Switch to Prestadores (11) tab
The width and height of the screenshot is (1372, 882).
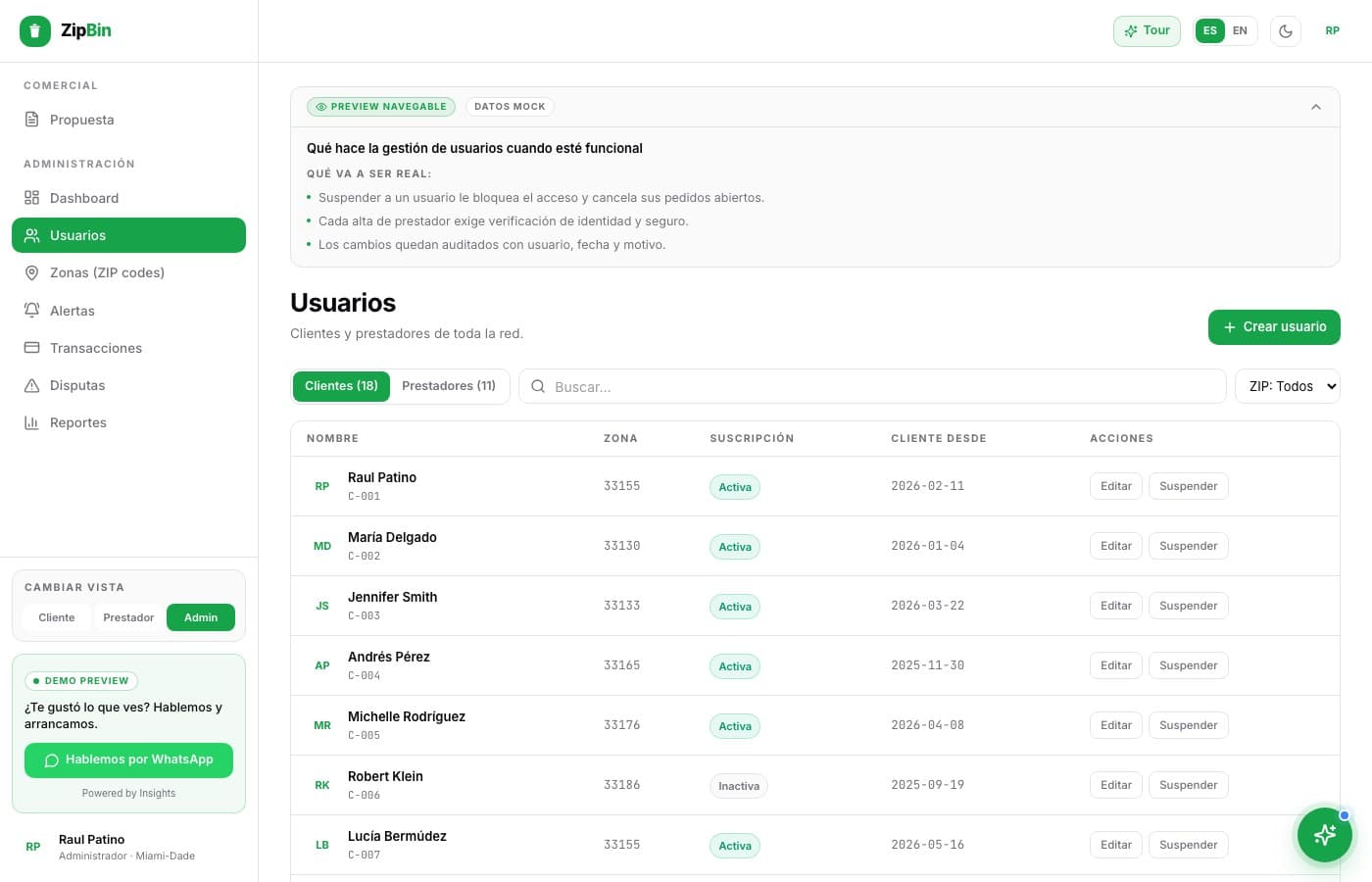(x=449, y=386)
